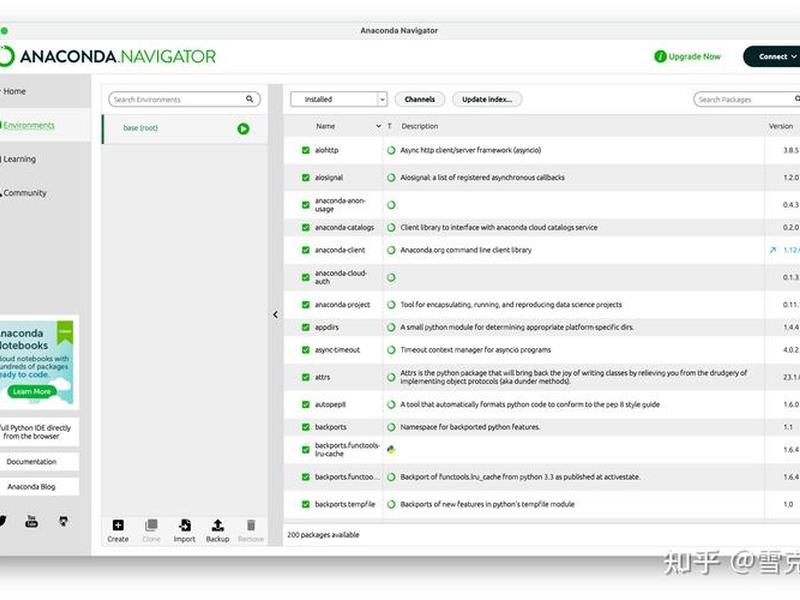The height and width of the screenshot is (600, 800).
Task: Uncheck the aiosignal package checkbox
Action: click(306, 178)
